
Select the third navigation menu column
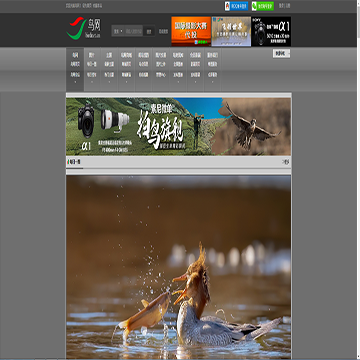(109, 69)
